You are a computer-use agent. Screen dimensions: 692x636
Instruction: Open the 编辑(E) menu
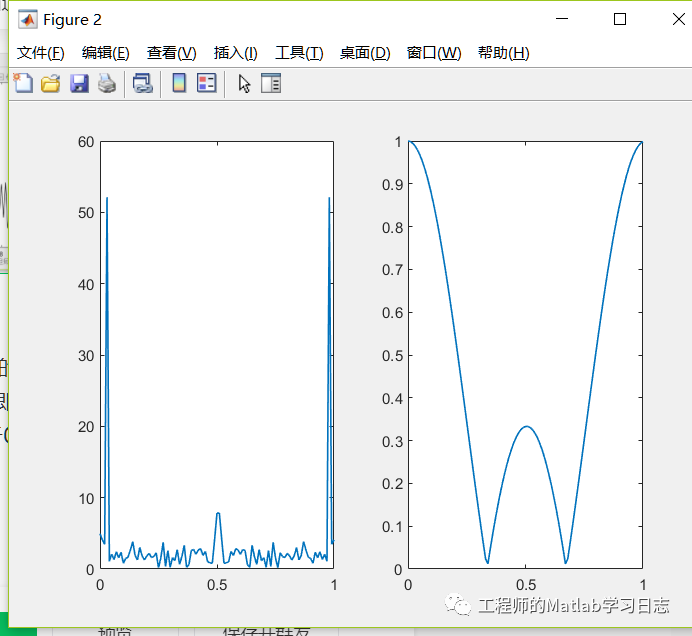pos(105,53)
